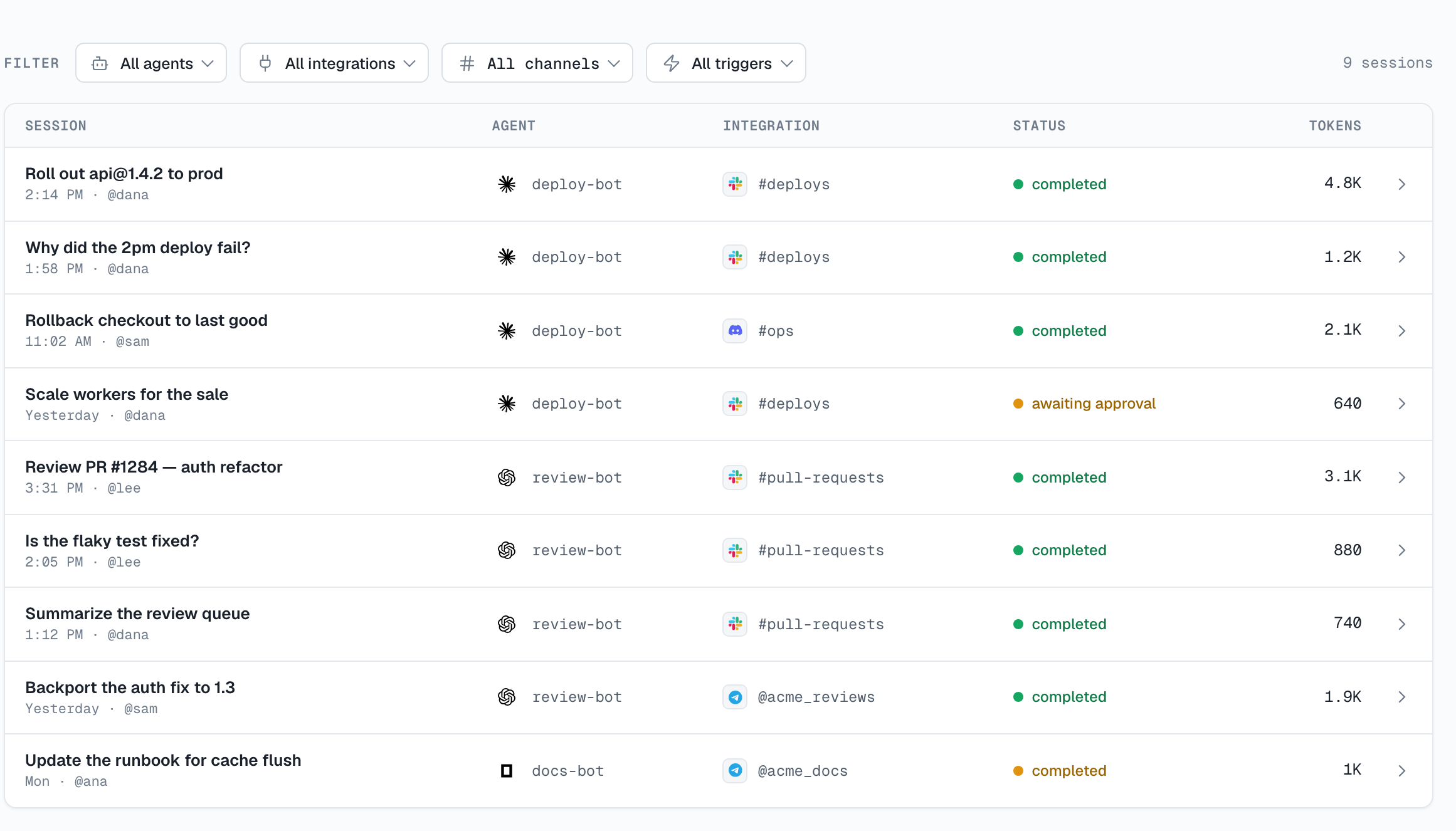Click the 640 tokens value
Screen dimensions: 1456x831
(1348, 404)
